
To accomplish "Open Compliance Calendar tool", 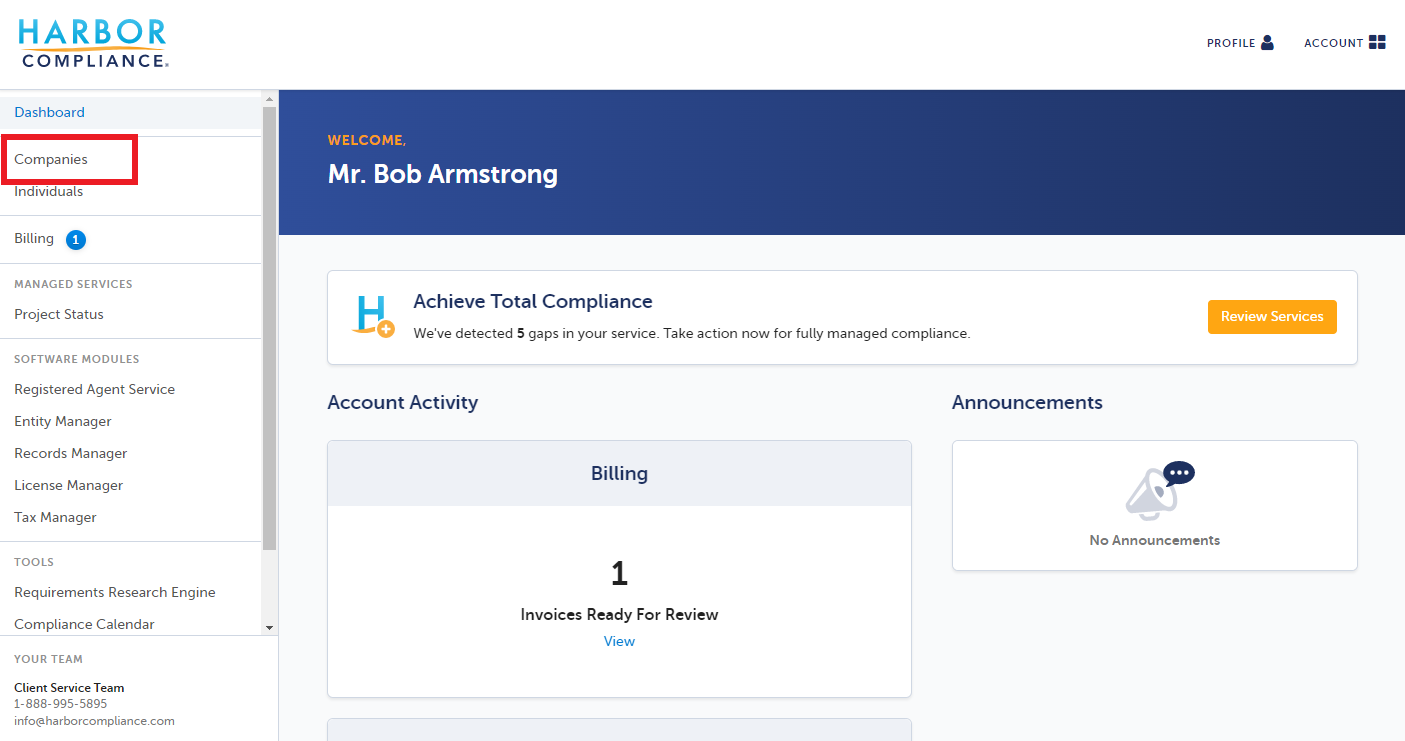I will pos(84,624).
